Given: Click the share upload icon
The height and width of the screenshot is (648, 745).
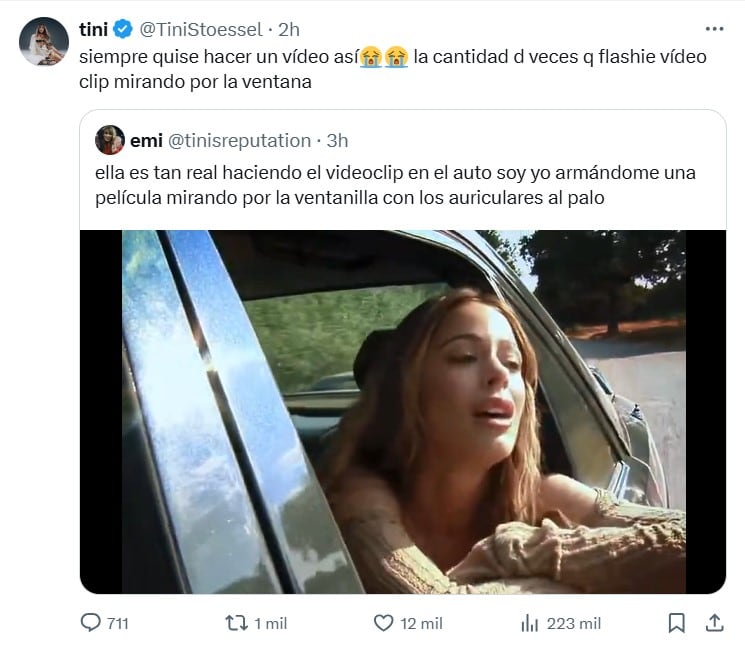Looking at the screenshot, I should click(x=714, y=623).
